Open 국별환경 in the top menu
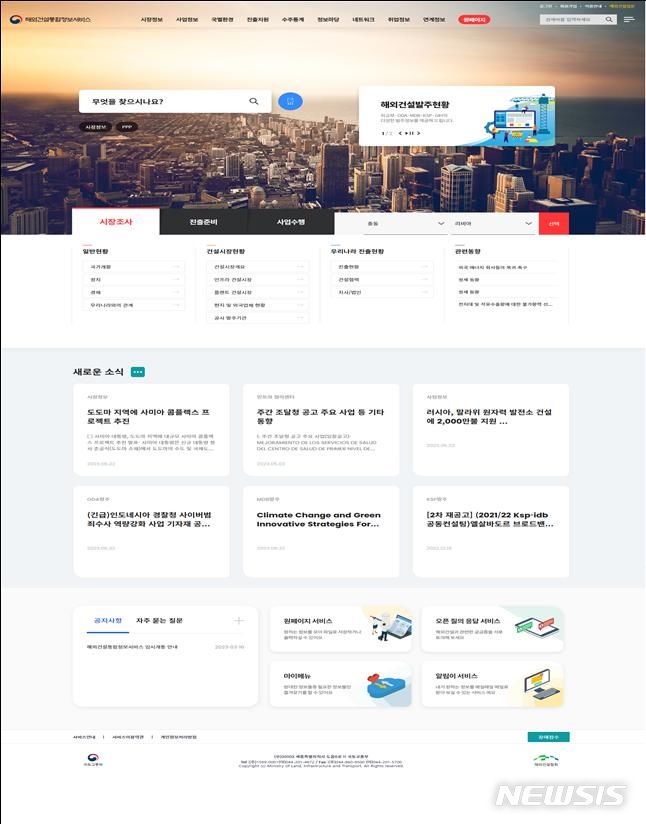 pyautogui.click(x=222, y=19)
